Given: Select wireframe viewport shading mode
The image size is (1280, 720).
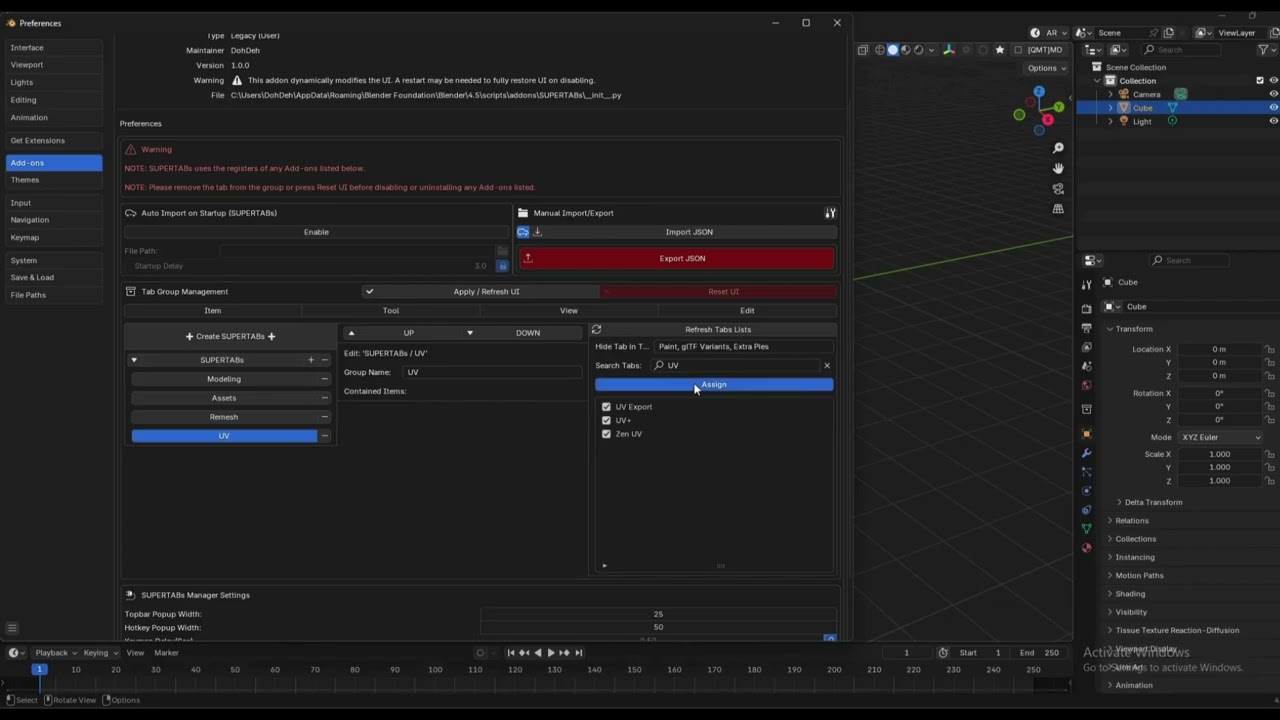Looking at the screenshot, I should 880,49.
